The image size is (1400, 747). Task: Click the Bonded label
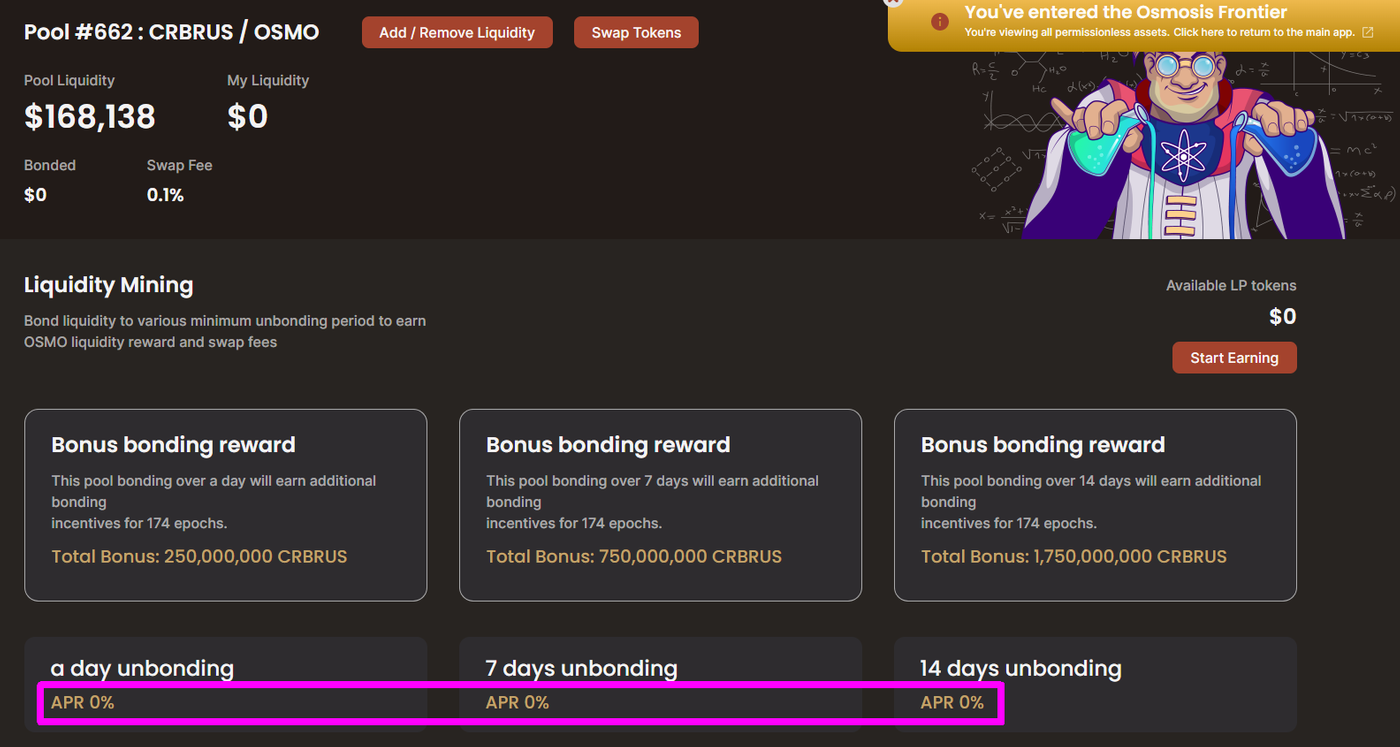[50, 165]
